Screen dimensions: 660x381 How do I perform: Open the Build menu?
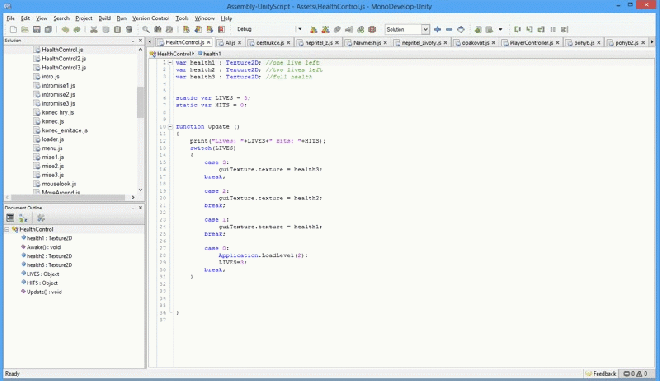coord(104,19)
